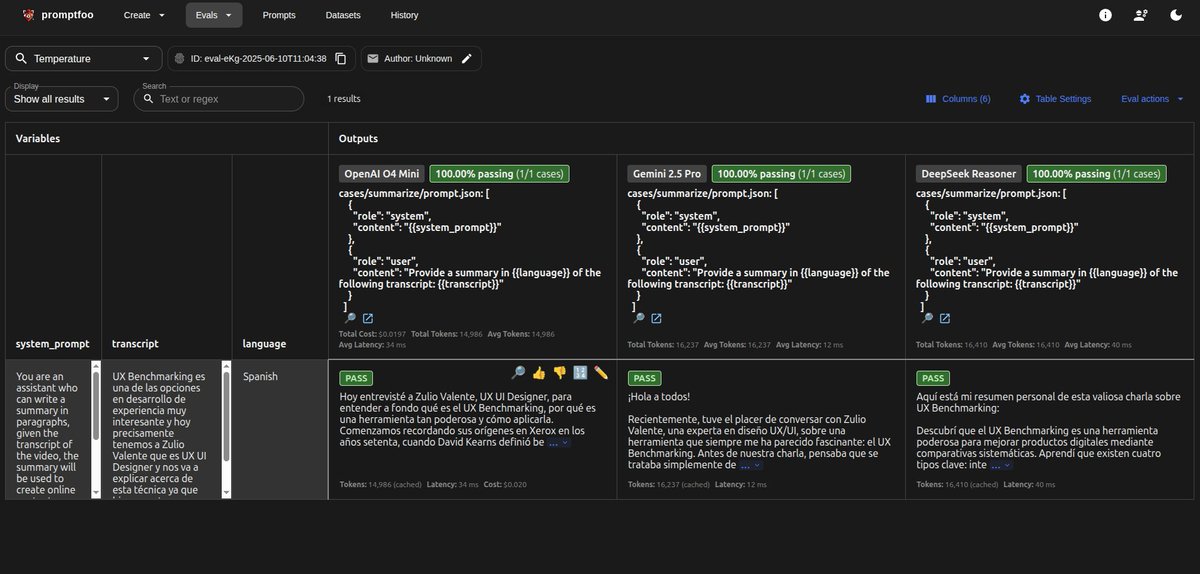Go to the History page
The height and width of the screenshot is (574, 1200).
coord(405,15)
